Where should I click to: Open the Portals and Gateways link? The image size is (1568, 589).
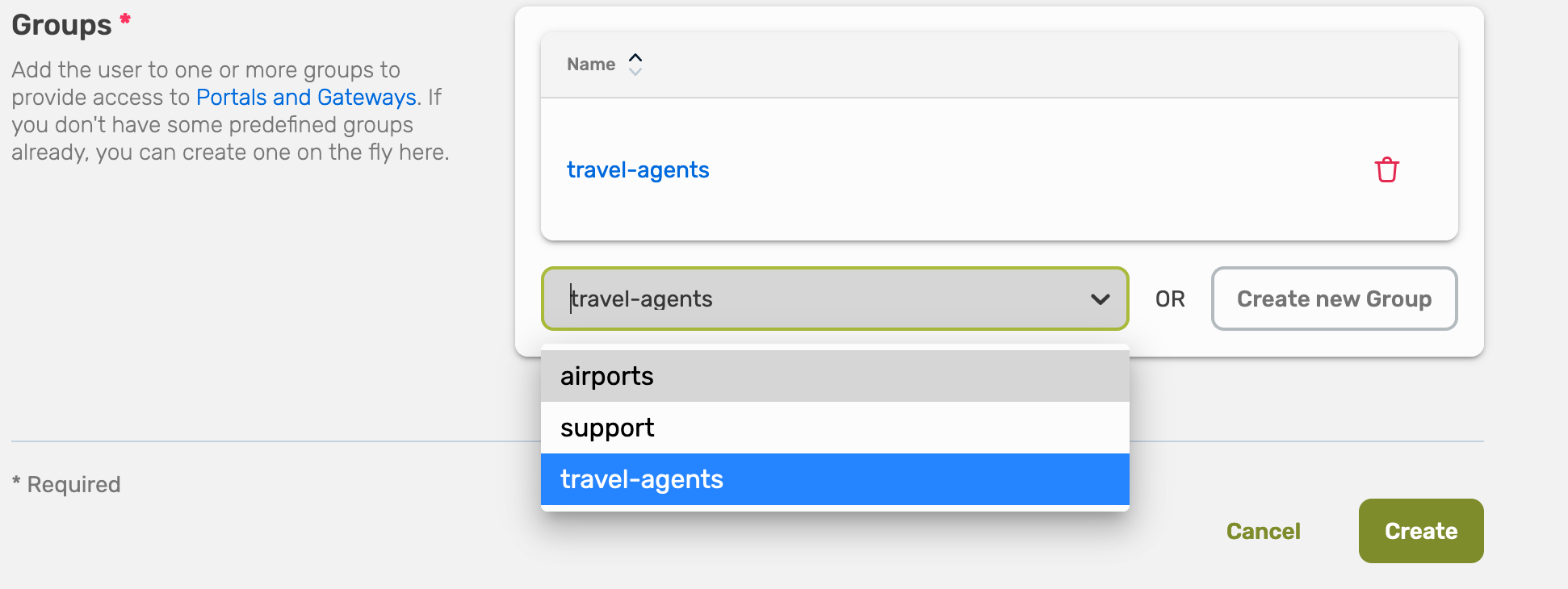(x=306, y=98)
